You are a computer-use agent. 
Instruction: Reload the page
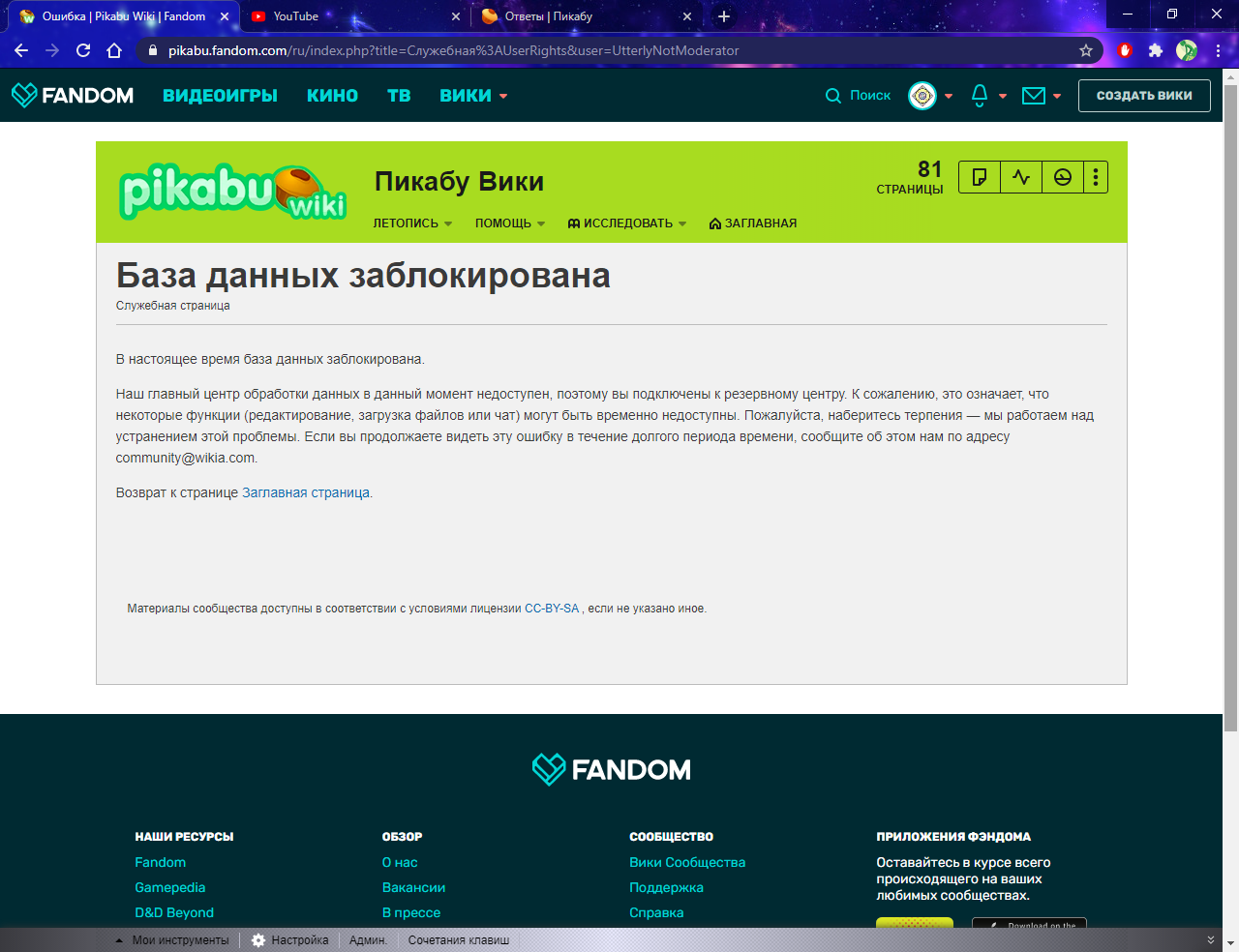tap(83, 50)
